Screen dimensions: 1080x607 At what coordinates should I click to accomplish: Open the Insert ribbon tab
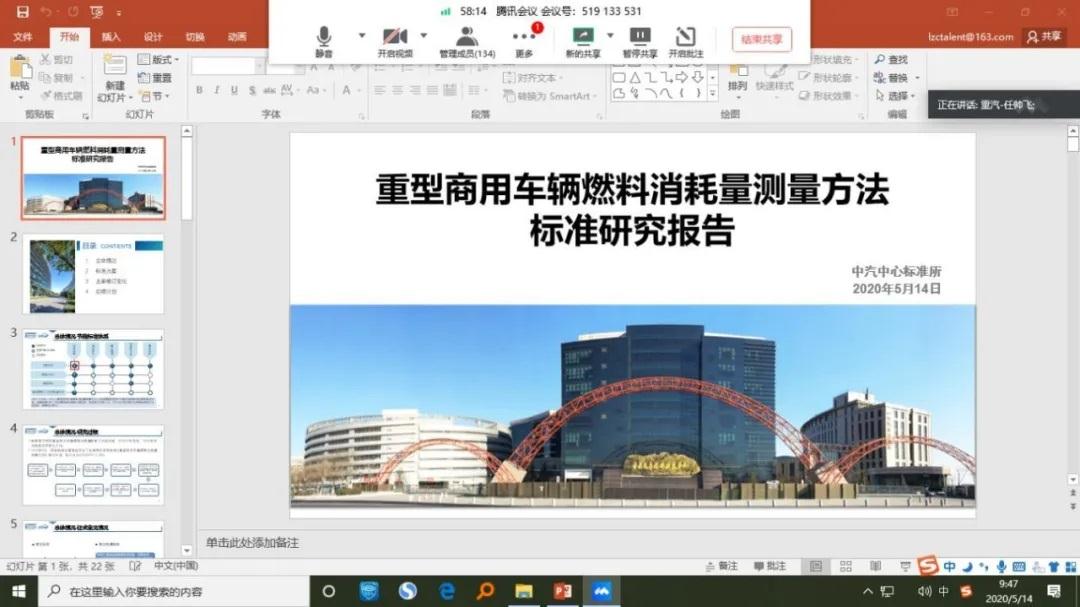(x=111, y=37)
